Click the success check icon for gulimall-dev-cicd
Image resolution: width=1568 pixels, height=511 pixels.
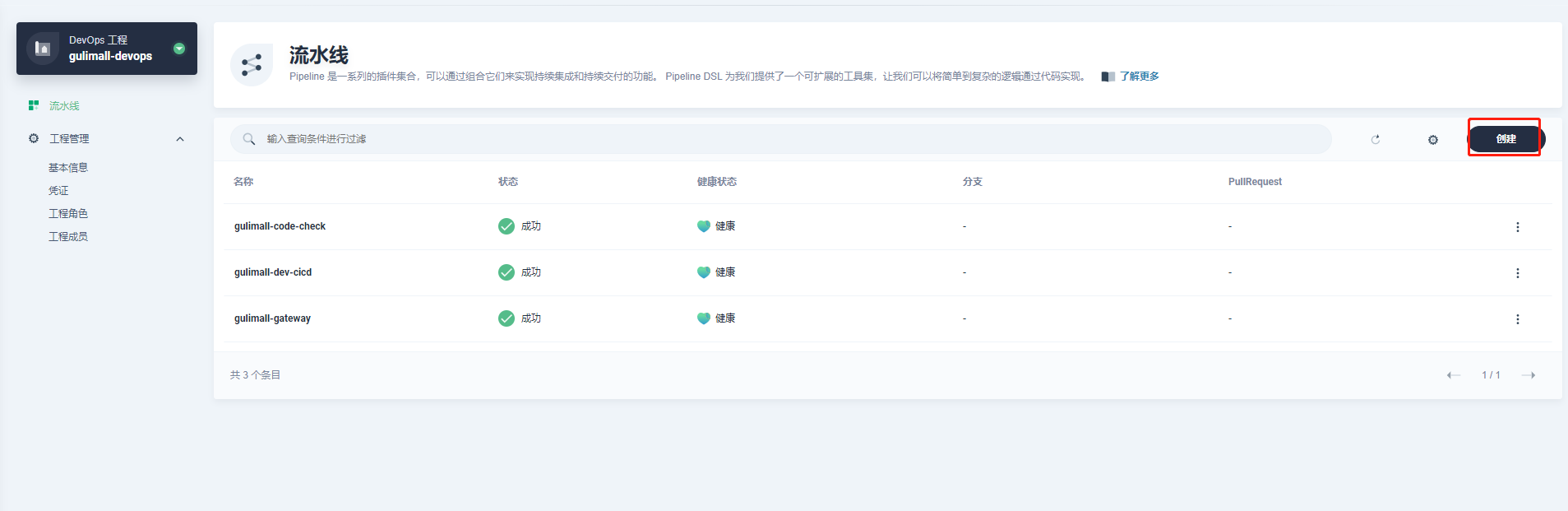coord(506,272)
